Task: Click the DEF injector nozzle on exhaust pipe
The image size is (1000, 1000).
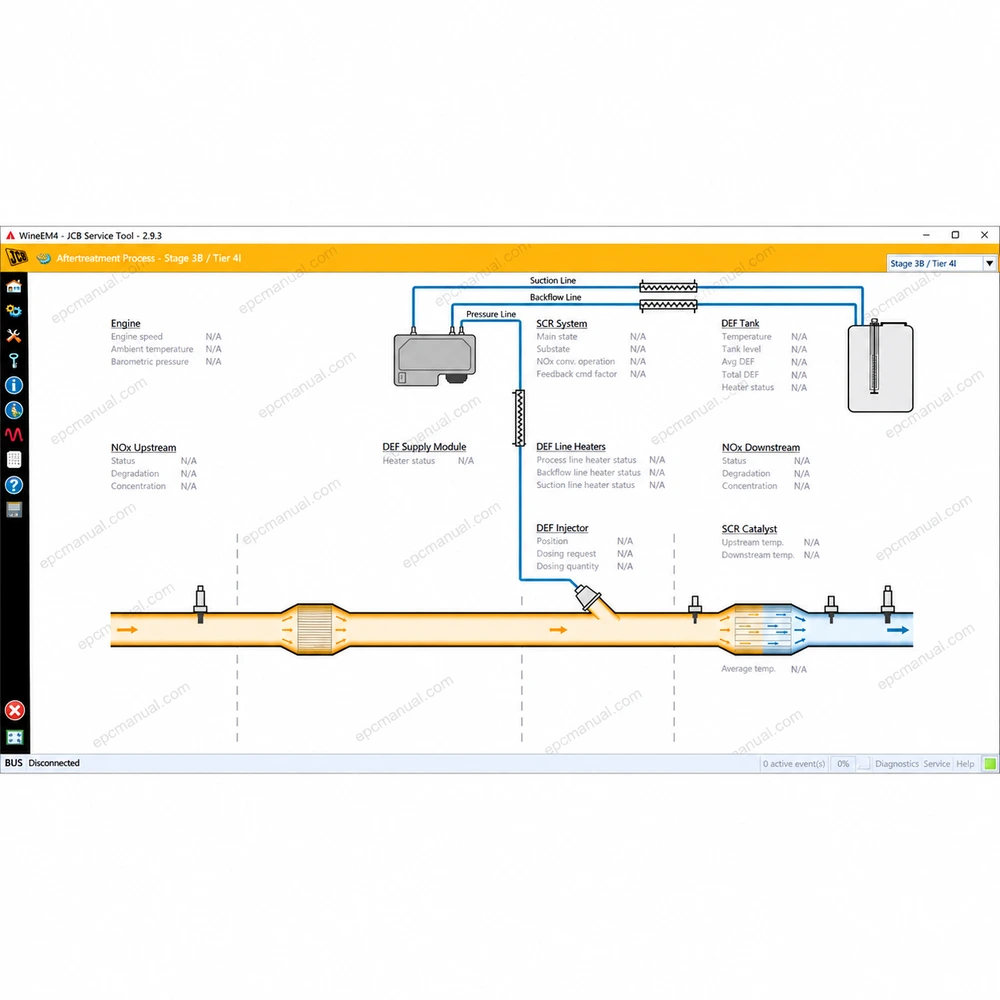Action: [590, 599]
